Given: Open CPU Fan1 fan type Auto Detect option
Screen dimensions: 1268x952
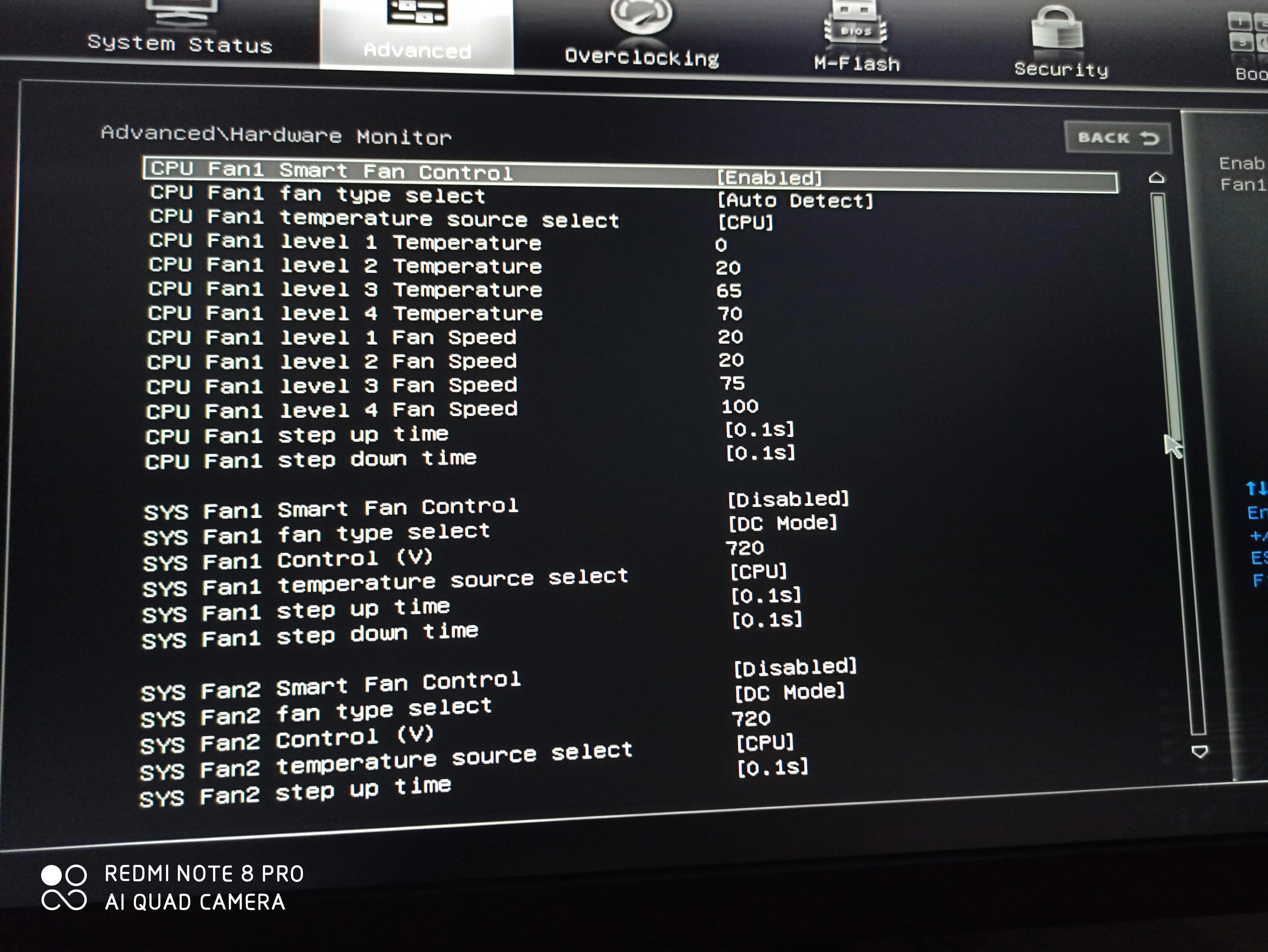Looking at the screenshot, I should click(x=795, y=201).
